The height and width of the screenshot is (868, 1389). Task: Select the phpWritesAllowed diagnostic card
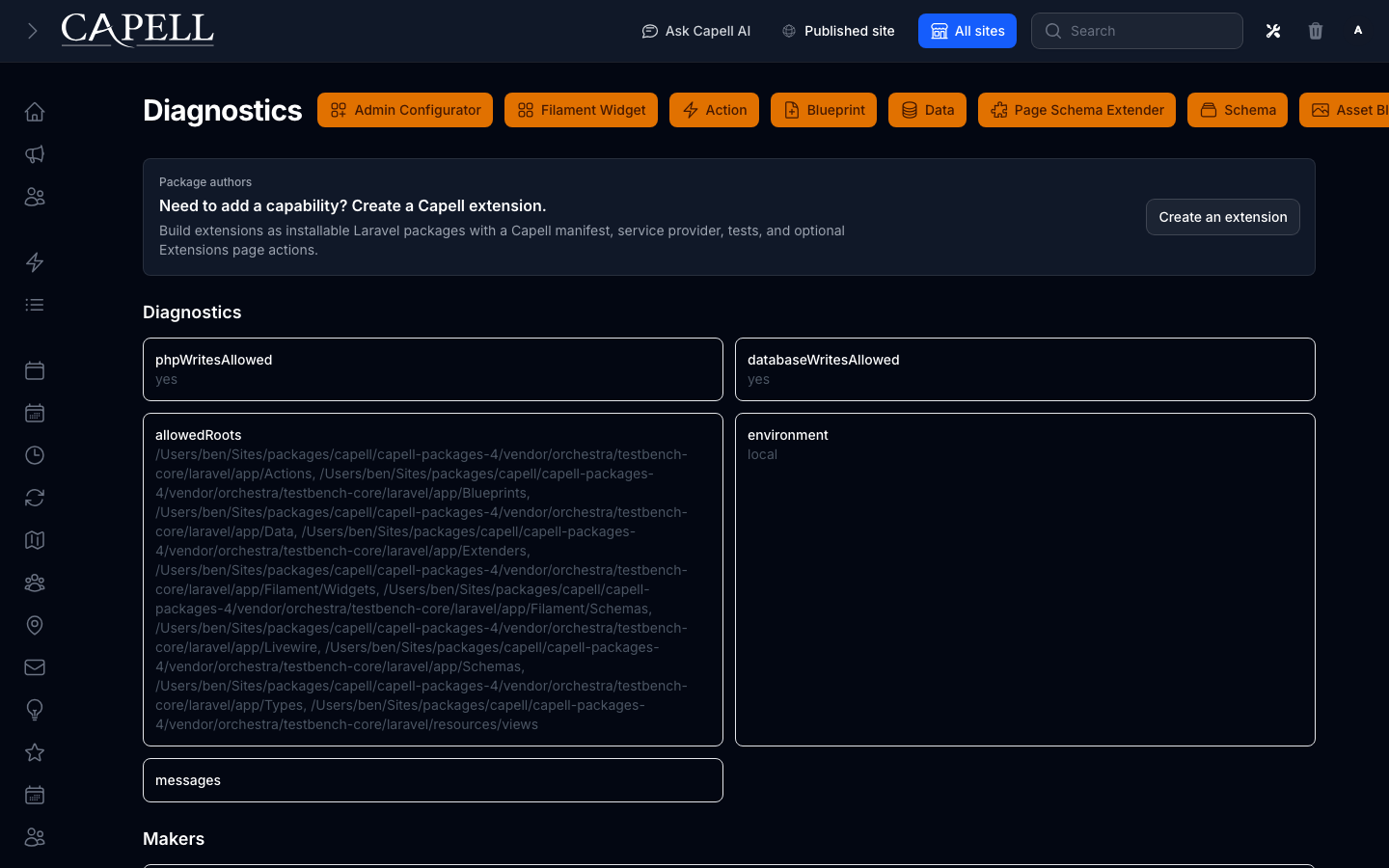pos(433,369)
